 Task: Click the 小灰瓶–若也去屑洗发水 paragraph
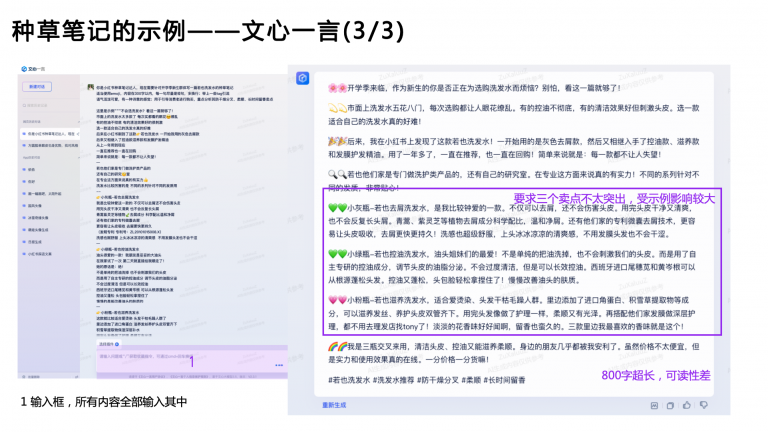512,221
